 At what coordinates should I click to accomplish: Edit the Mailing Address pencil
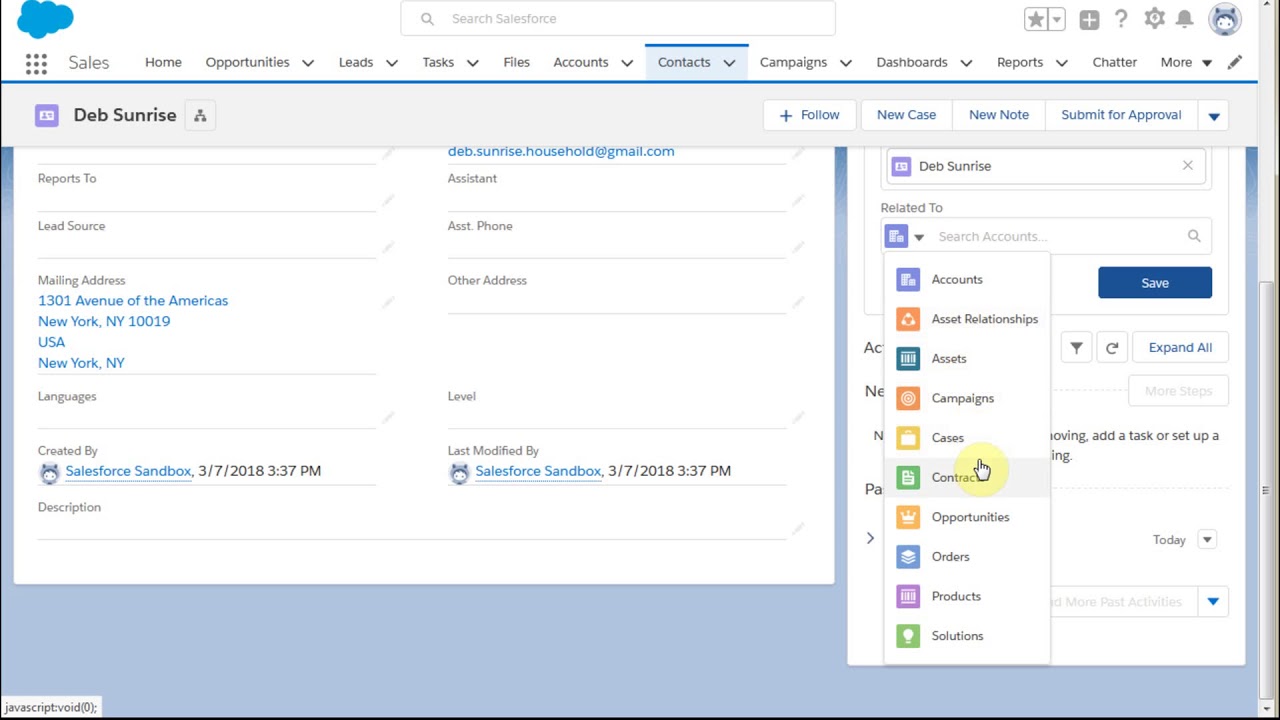click(388, 302)
